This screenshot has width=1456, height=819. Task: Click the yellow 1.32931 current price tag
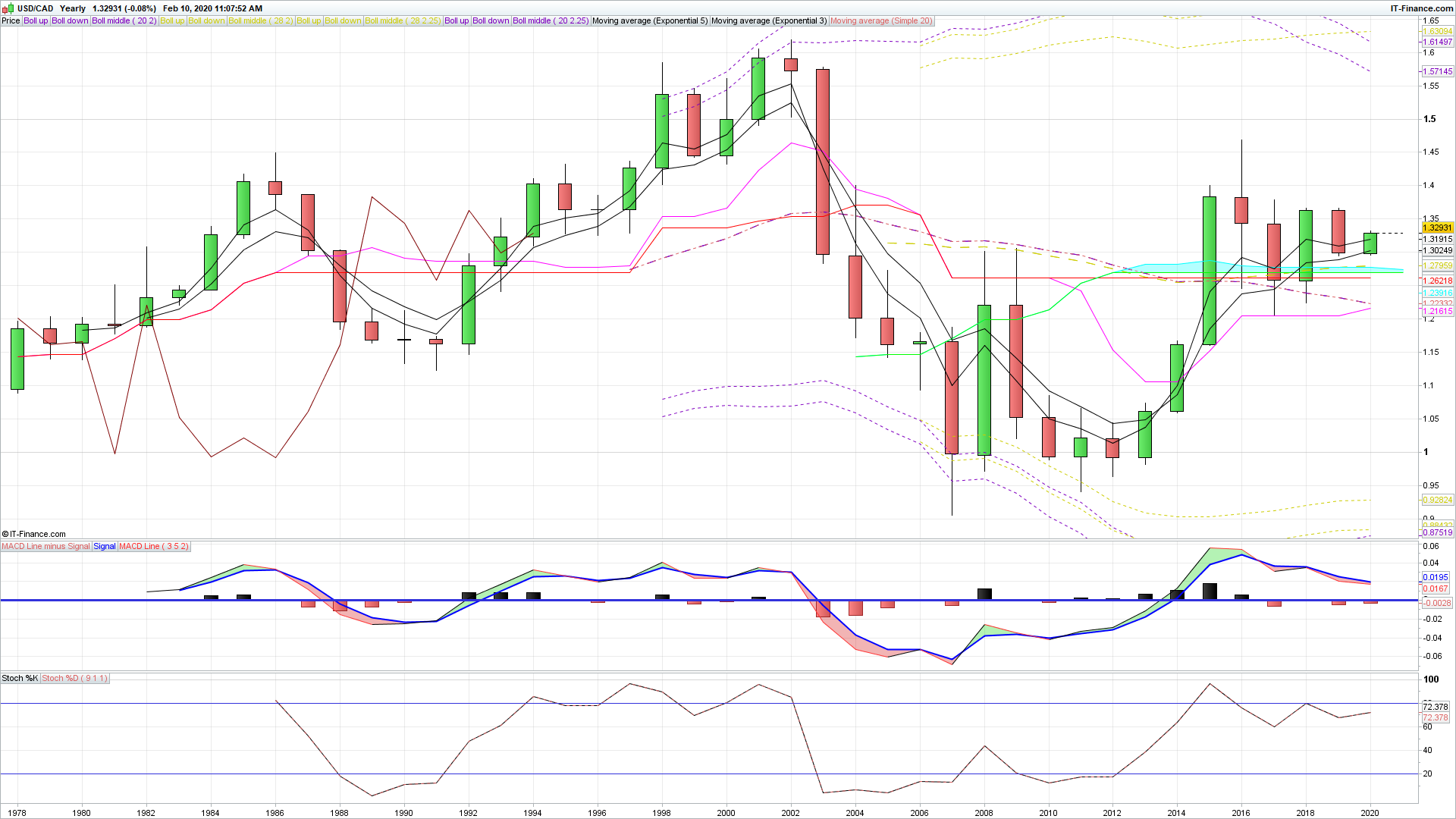(1437, 227)
